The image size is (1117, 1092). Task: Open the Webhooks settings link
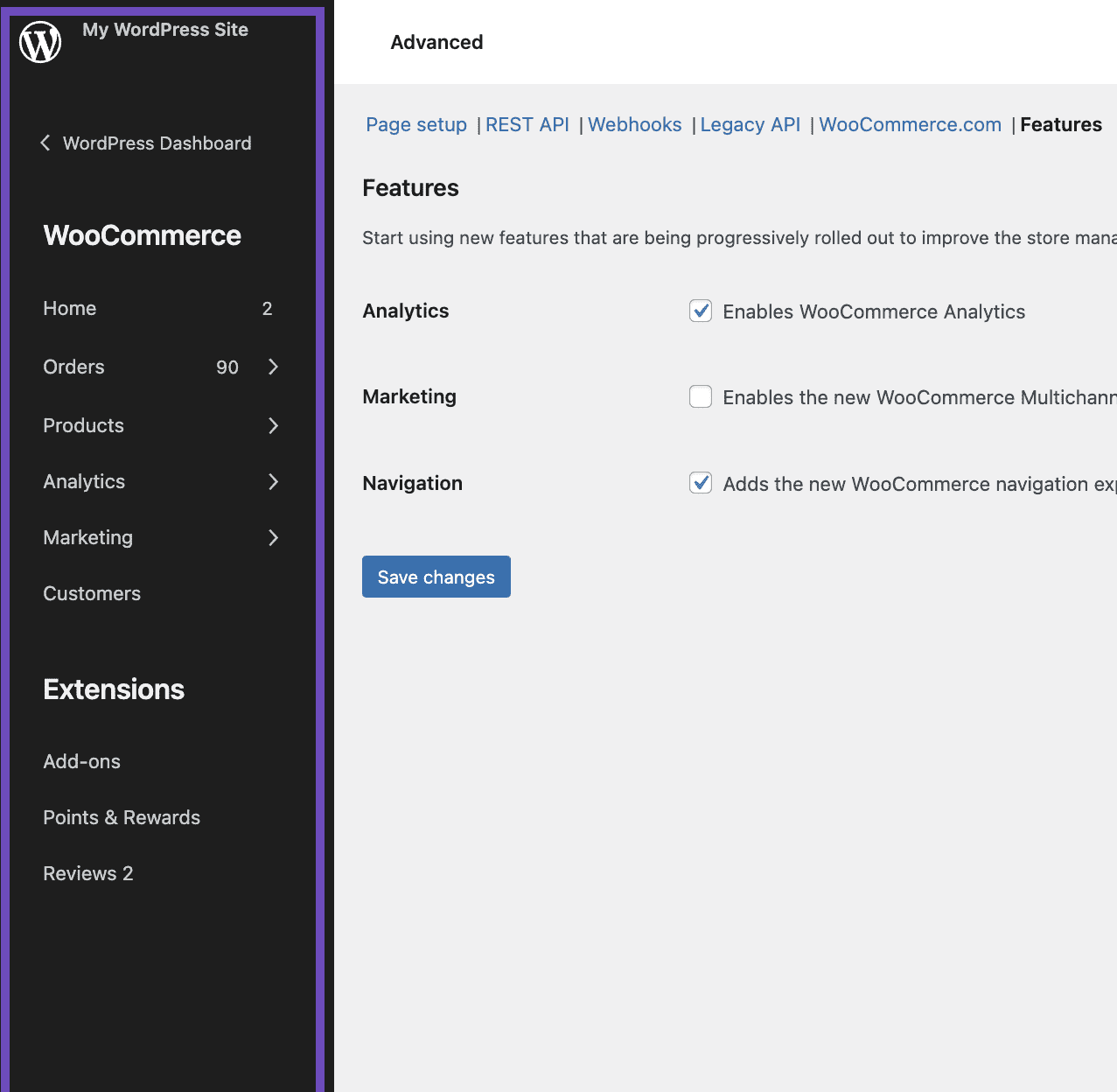[634, 124]
